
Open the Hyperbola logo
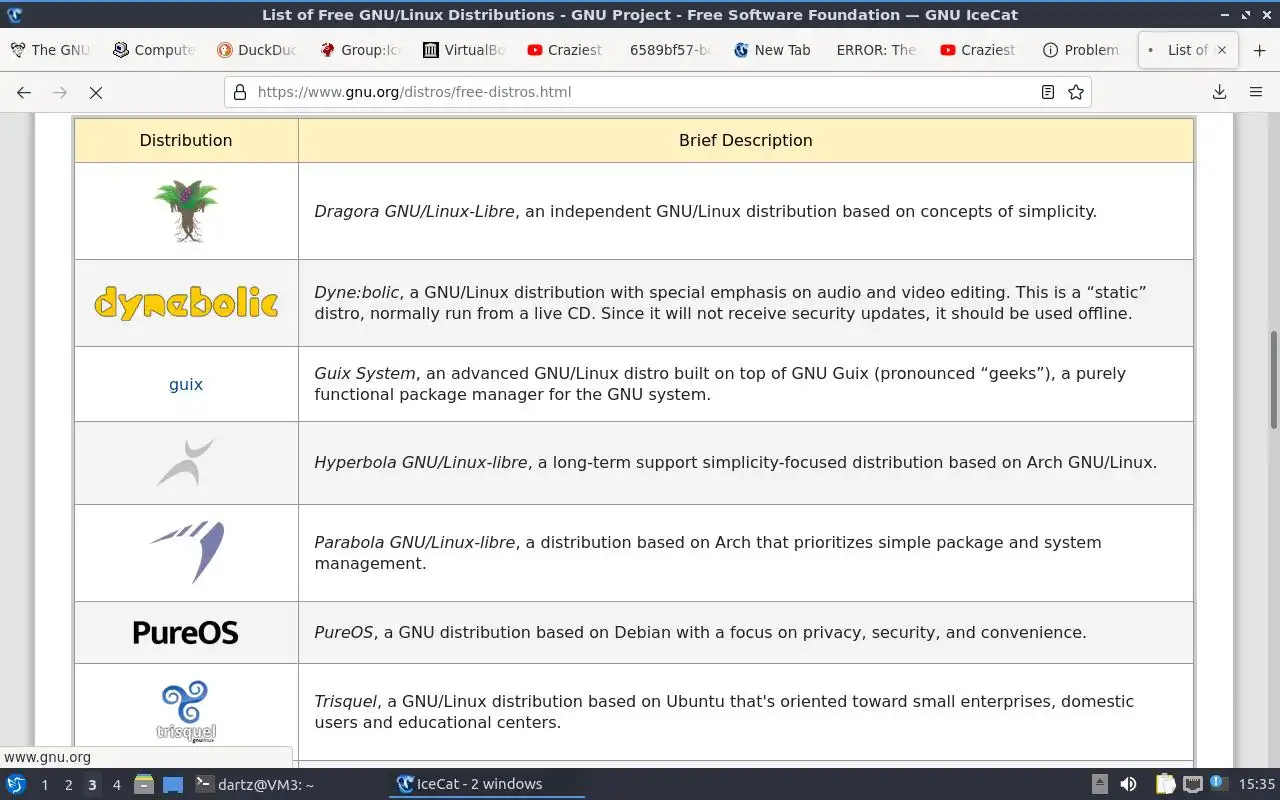point(186,463)
